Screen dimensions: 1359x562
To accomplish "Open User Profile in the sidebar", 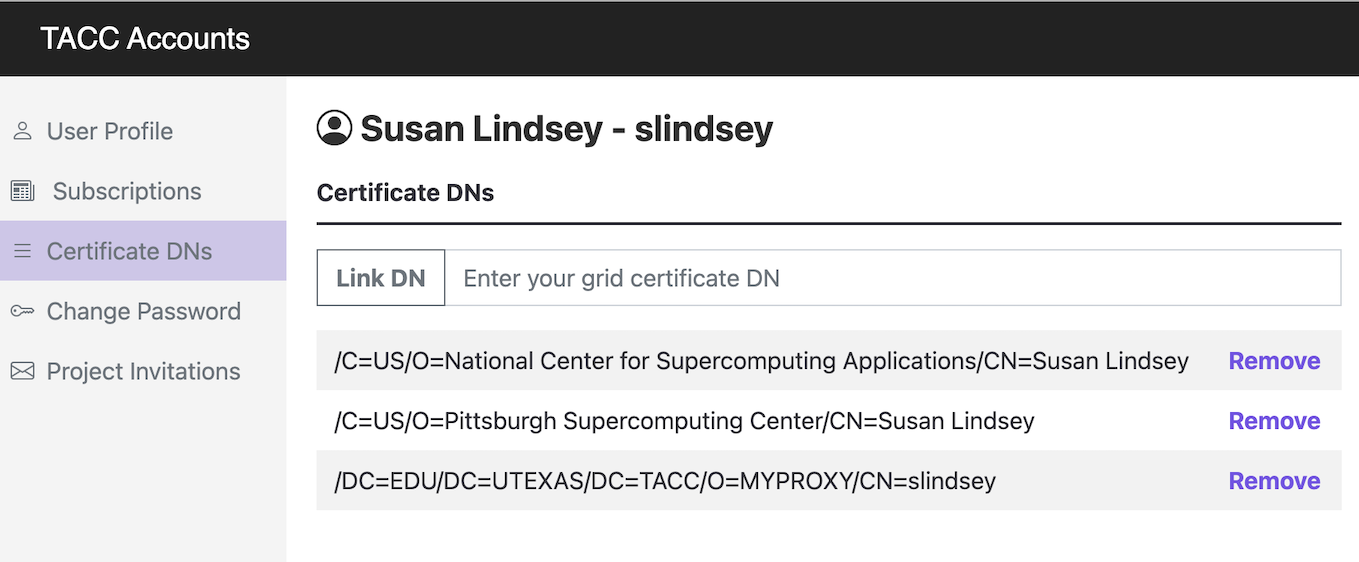I will coord(143,131).
